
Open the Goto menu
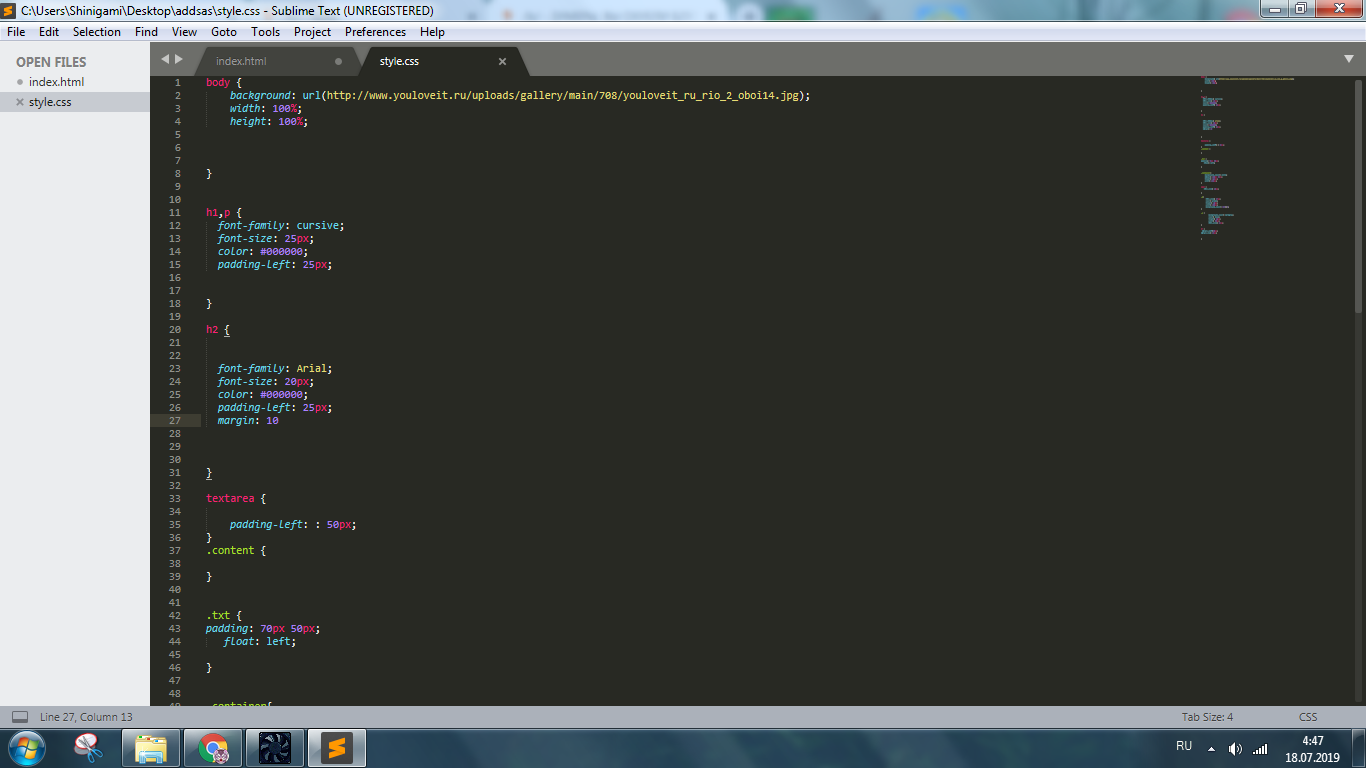tap(224, 32)
